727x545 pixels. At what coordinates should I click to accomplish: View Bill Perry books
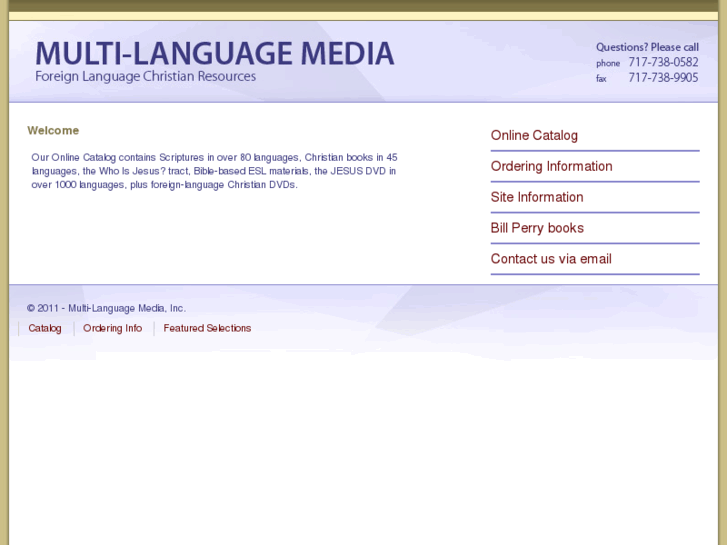[x=537, y=228]
